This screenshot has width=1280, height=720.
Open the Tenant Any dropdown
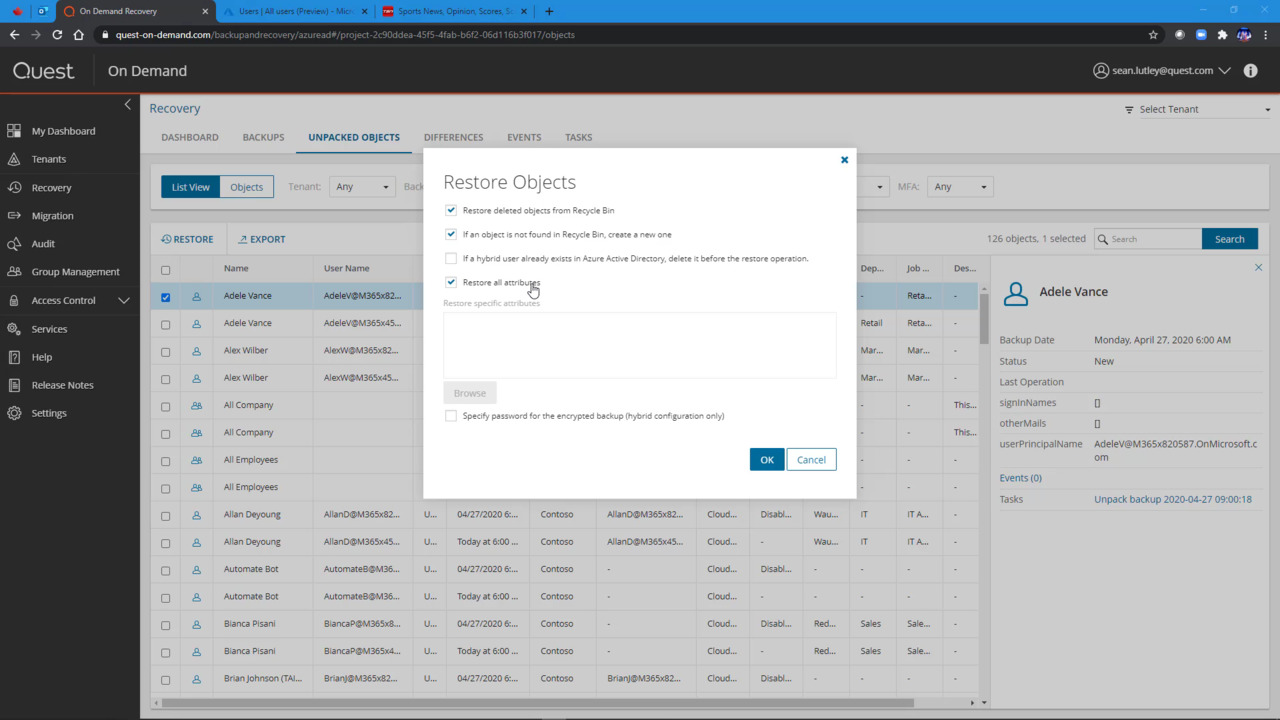[362, 186]
